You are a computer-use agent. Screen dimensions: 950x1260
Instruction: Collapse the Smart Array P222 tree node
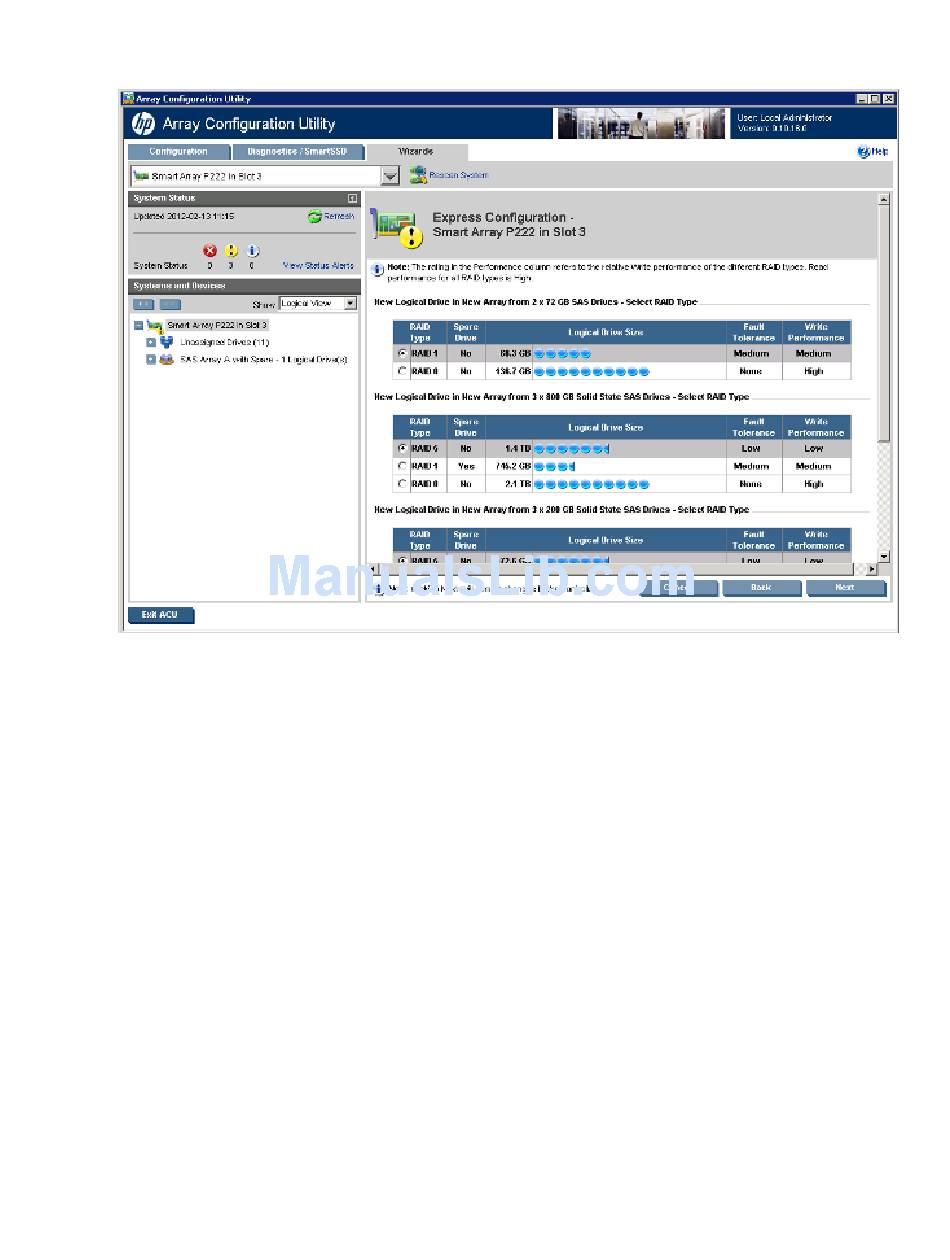point(138,326)
